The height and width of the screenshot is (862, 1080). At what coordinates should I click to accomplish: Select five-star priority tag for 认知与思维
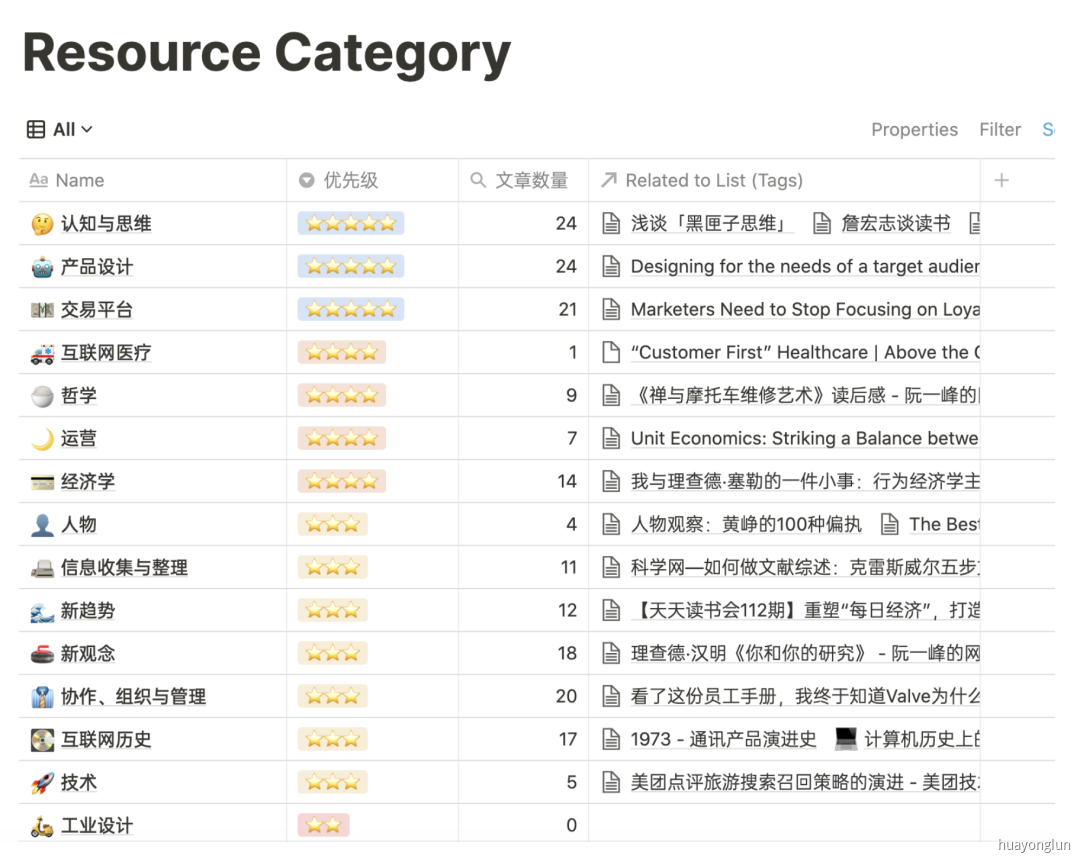tap(351, 223)
